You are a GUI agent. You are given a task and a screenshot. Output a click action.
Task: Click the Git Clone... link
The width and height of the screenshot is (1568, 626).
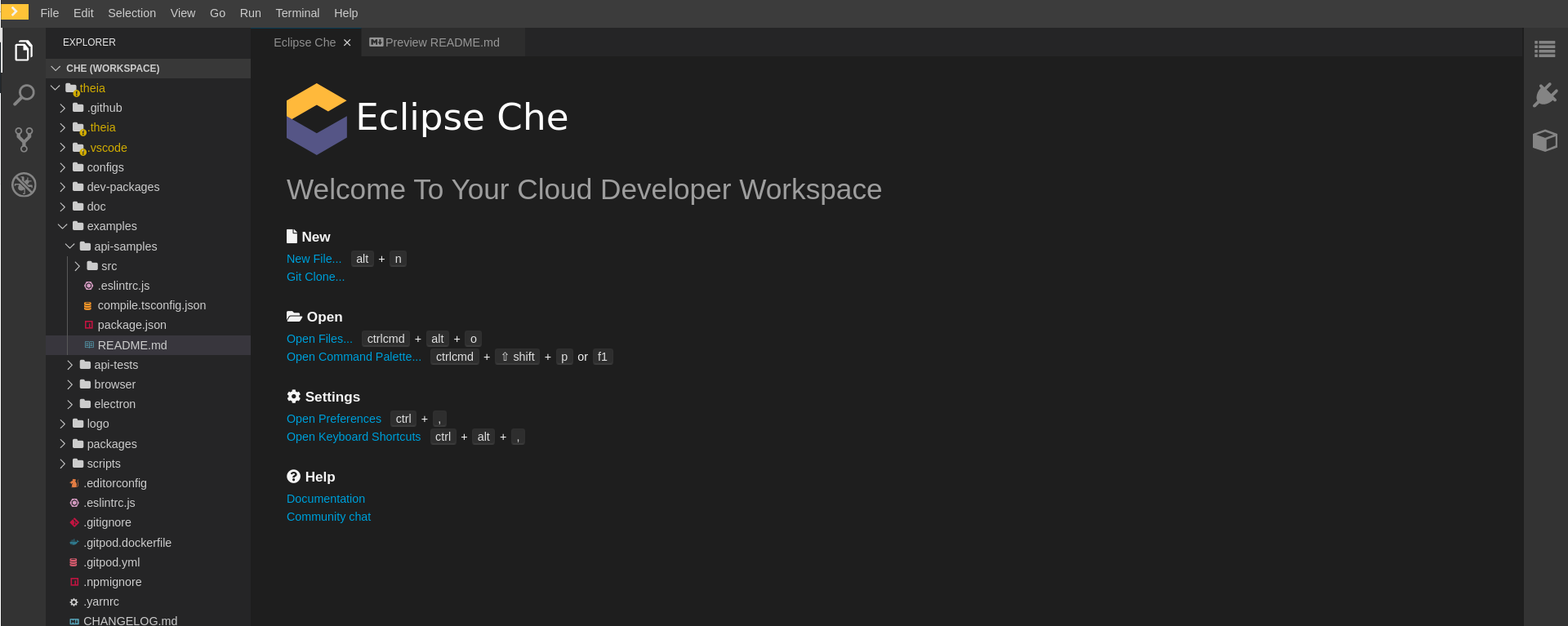315,277
